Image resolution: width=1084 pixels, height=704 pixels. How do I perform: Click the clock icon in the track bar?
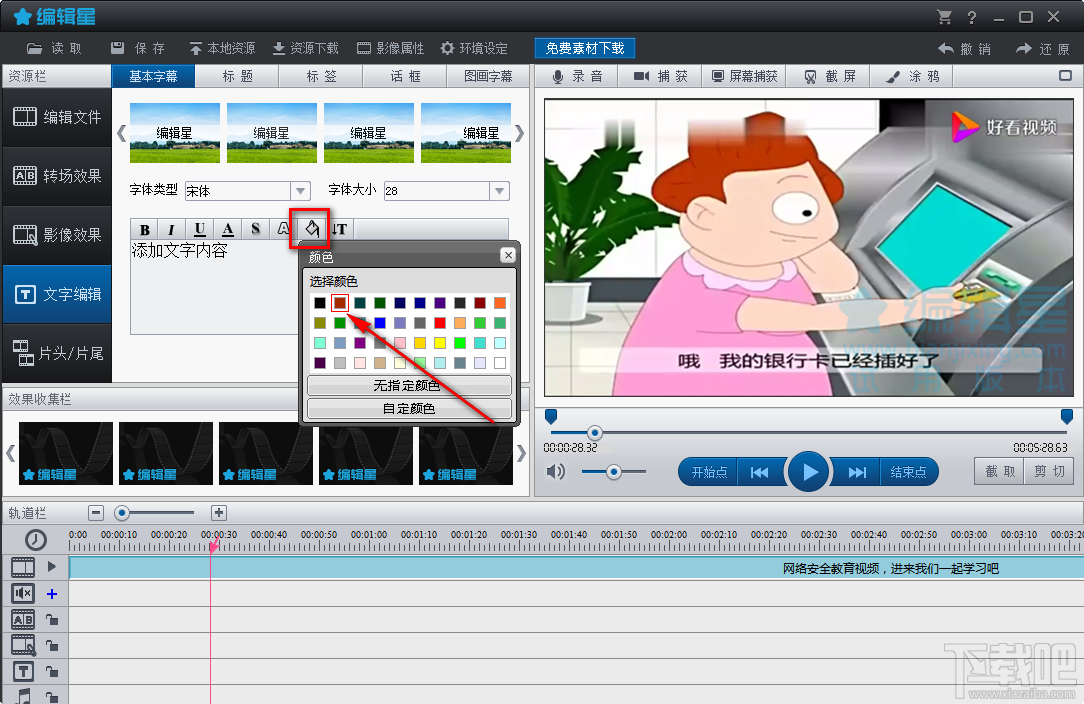point(36,539)
